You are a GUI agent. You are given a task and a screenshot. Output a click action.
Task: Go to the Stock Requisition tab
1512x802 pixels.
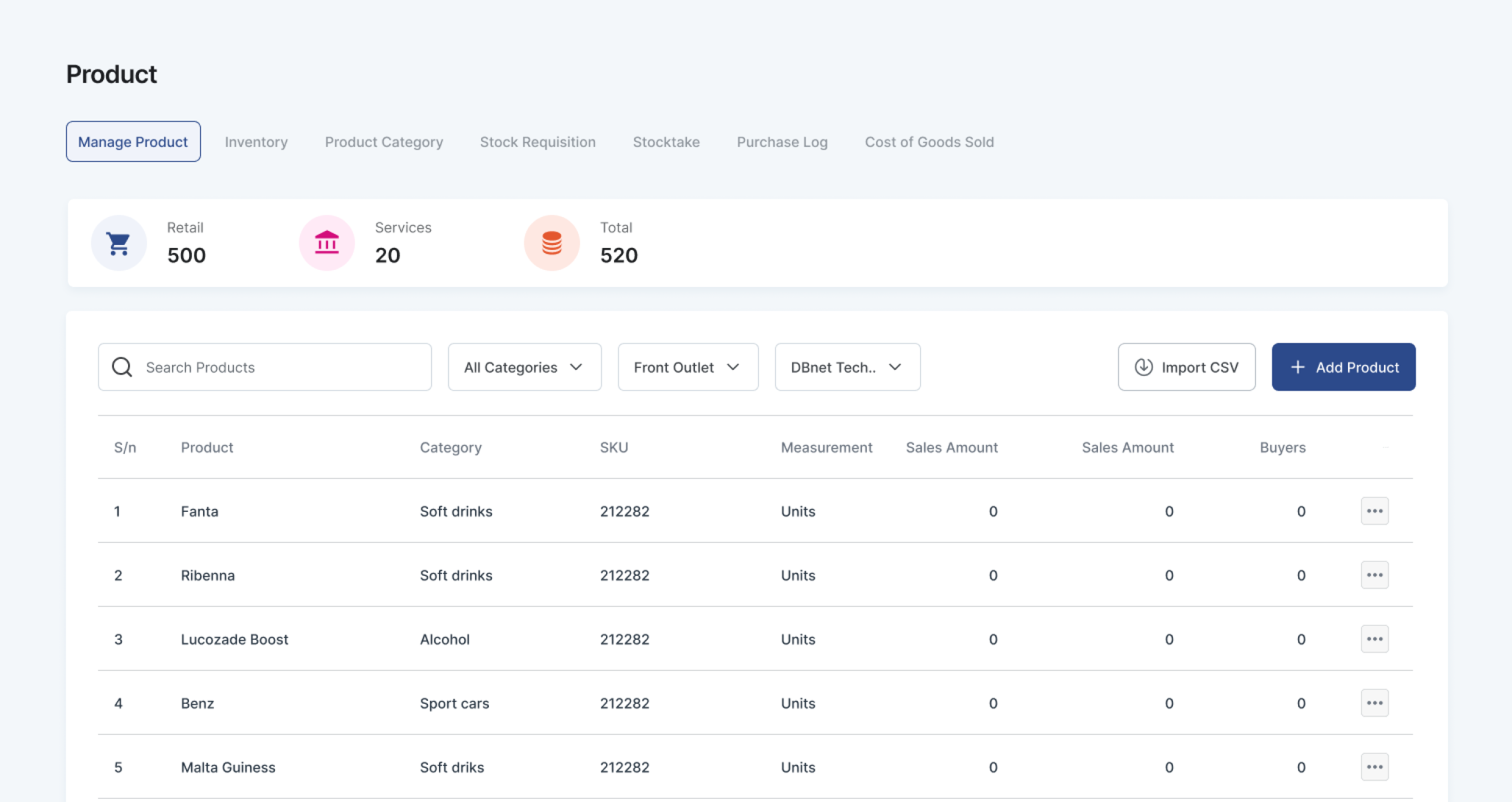(537, 142)
